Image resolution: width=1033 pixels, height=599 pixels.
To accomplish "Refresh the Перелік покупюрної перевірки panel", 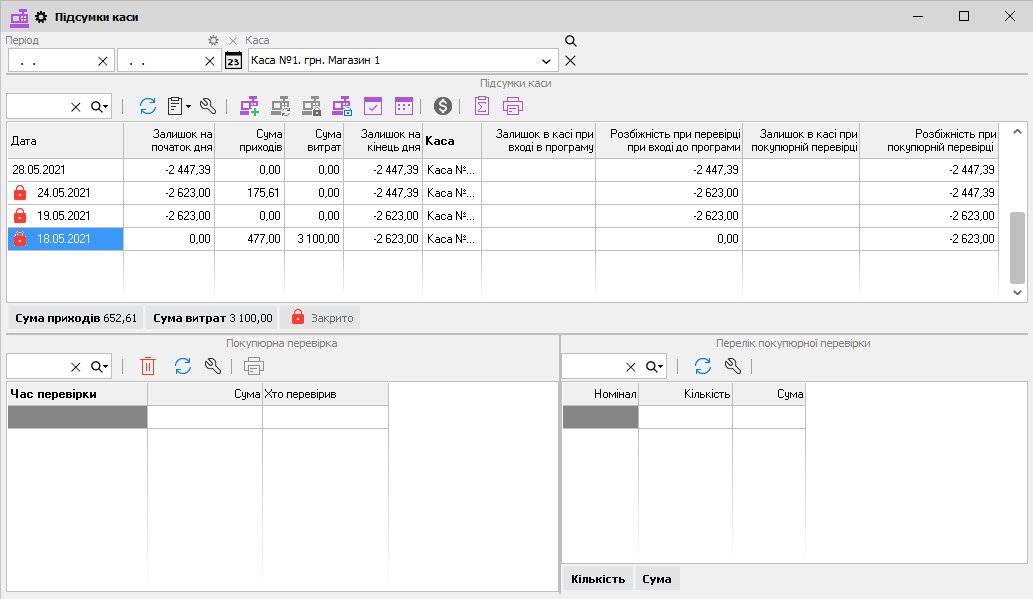I will point(703,366).
